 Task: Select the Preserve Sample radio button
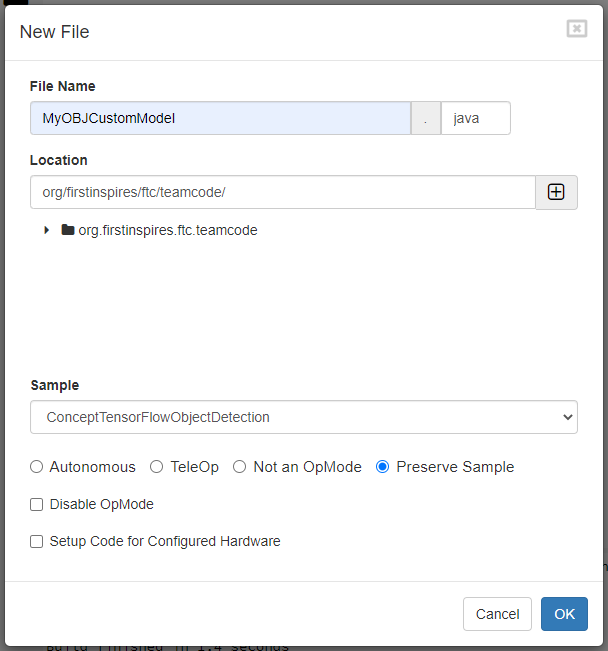coord(382,467)
